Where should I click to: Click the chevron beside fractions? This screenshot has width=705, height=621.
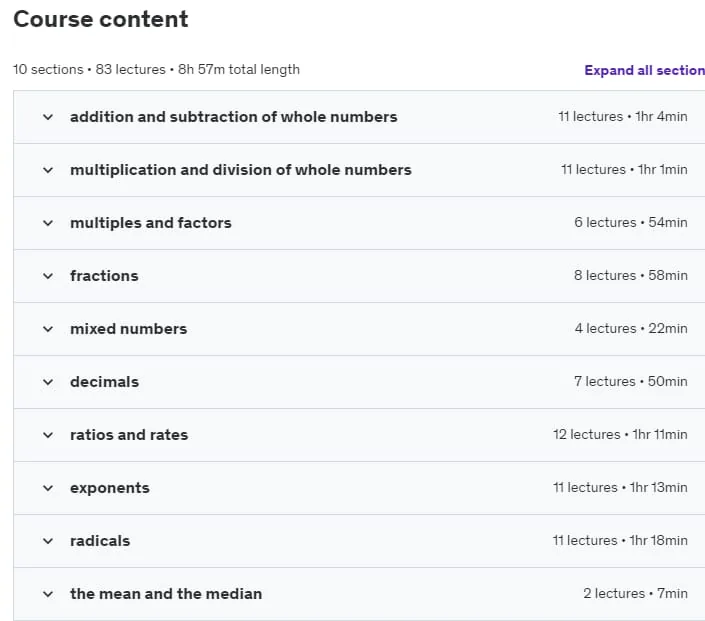(x=48, y=276)
